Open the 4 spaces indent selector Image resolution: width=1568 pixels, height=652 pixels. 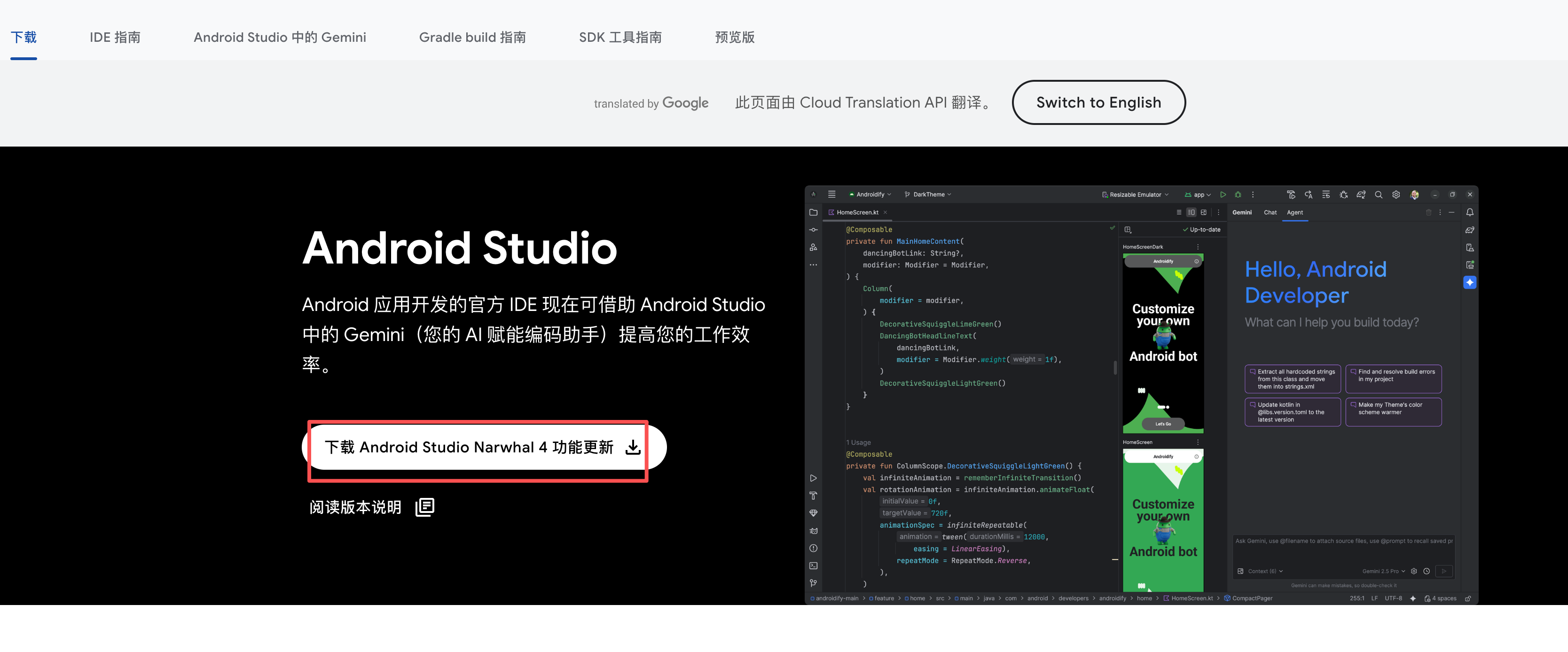pos(1441,598)
